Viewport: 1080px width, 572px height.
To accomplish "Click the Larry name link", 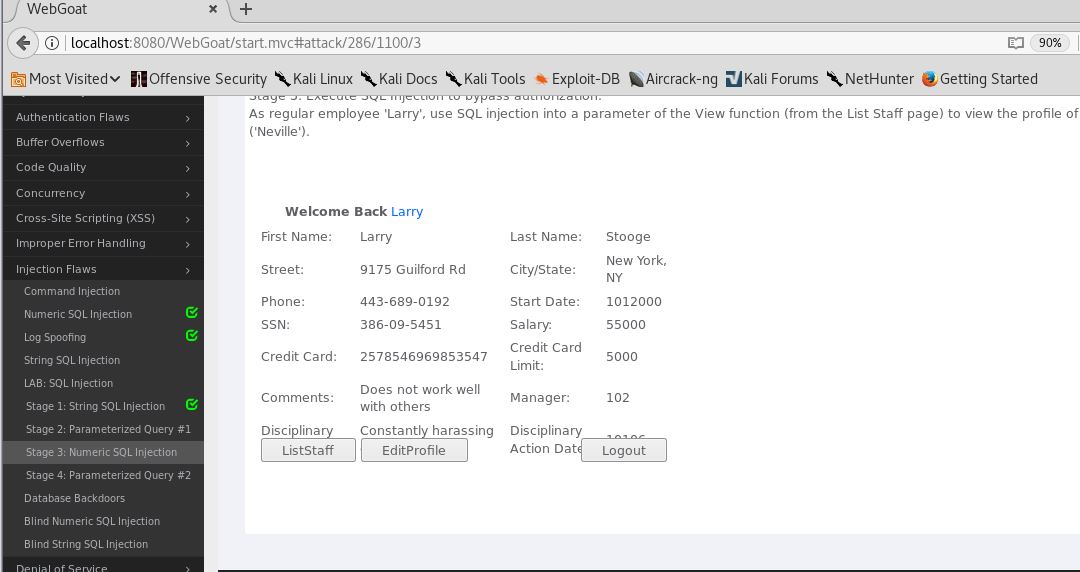I will (x=407, y=212).
